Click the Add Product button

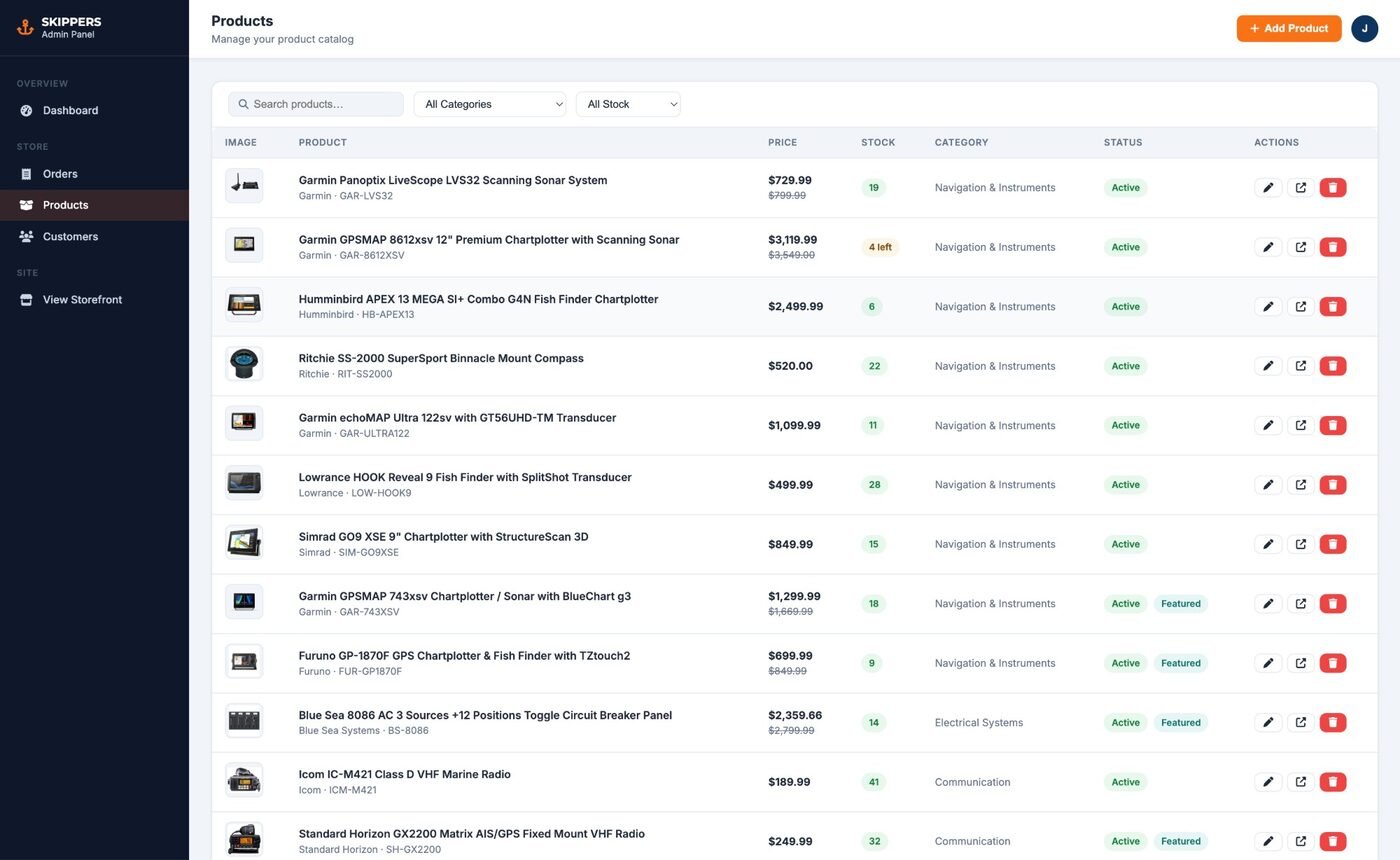tap(1289, 28)
